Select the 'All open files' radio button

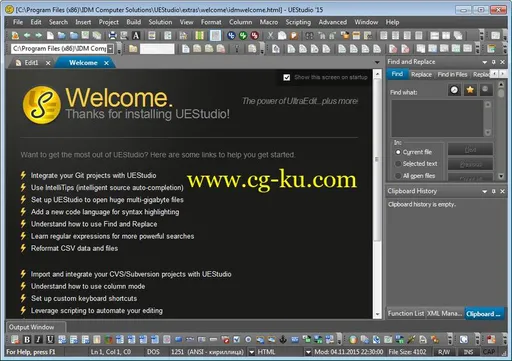pos(398,176)
